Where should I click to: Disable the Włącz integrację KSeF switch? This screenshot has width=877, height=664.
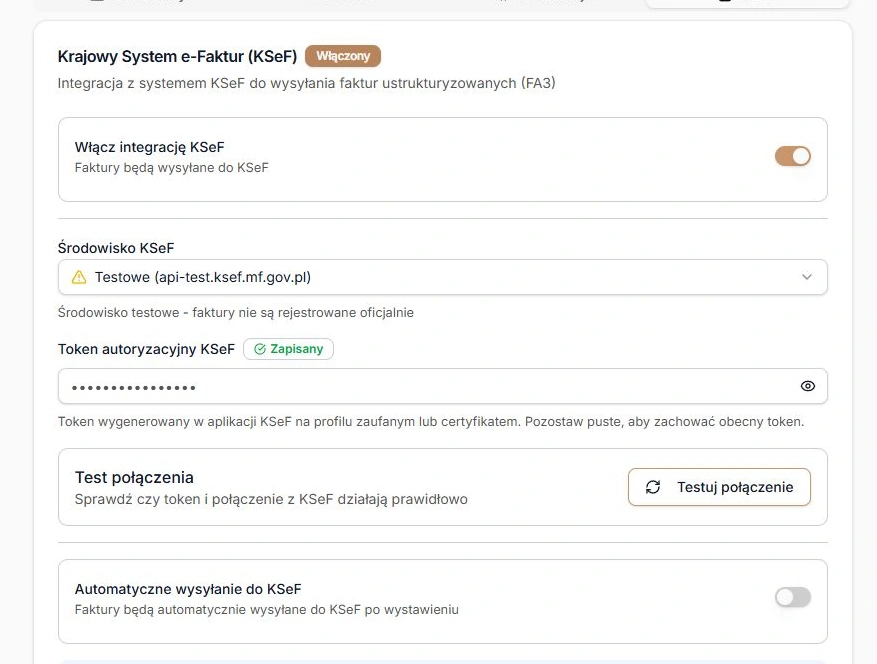[793, 156]
